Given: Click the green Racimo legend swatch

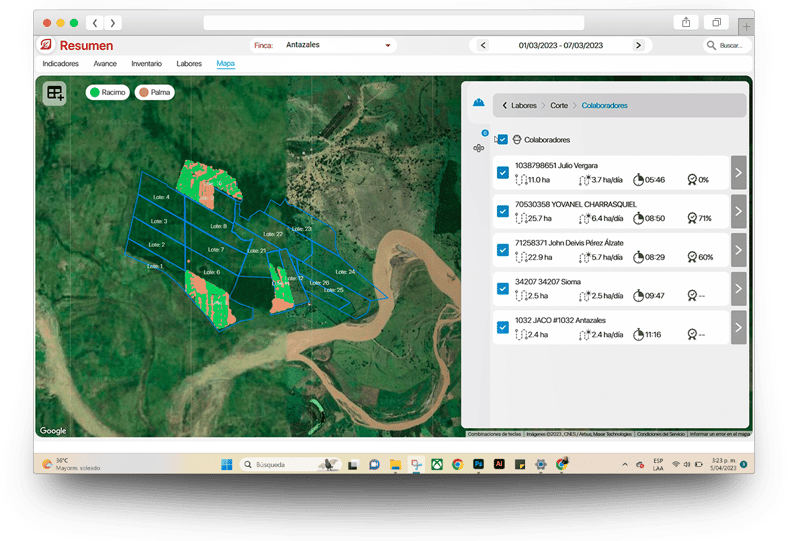Looking at the screenshot, I should click(94, 92).
